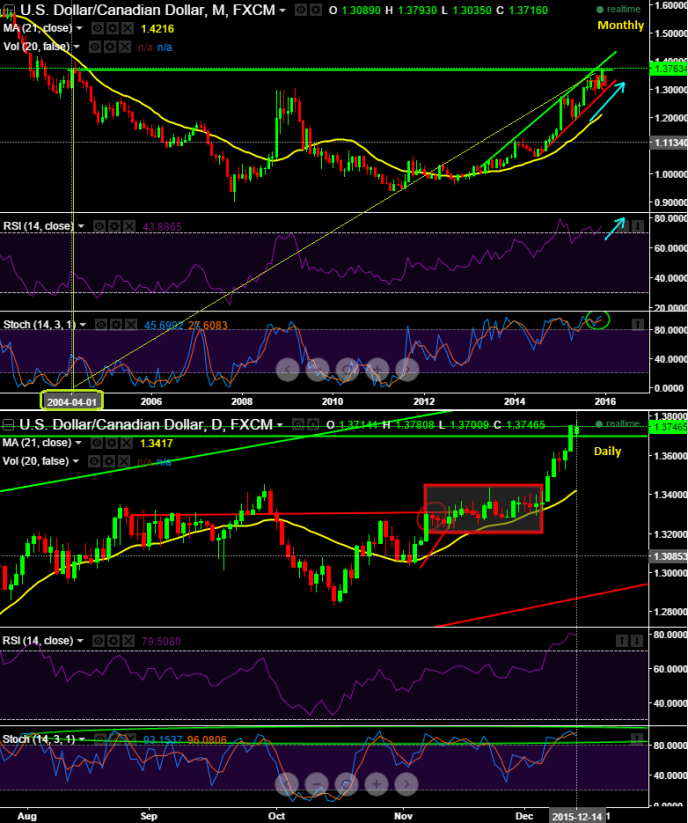This screenshot has width=688, height=823.
Task: Reset the daily chart view
Action: [x=346, y=784]
